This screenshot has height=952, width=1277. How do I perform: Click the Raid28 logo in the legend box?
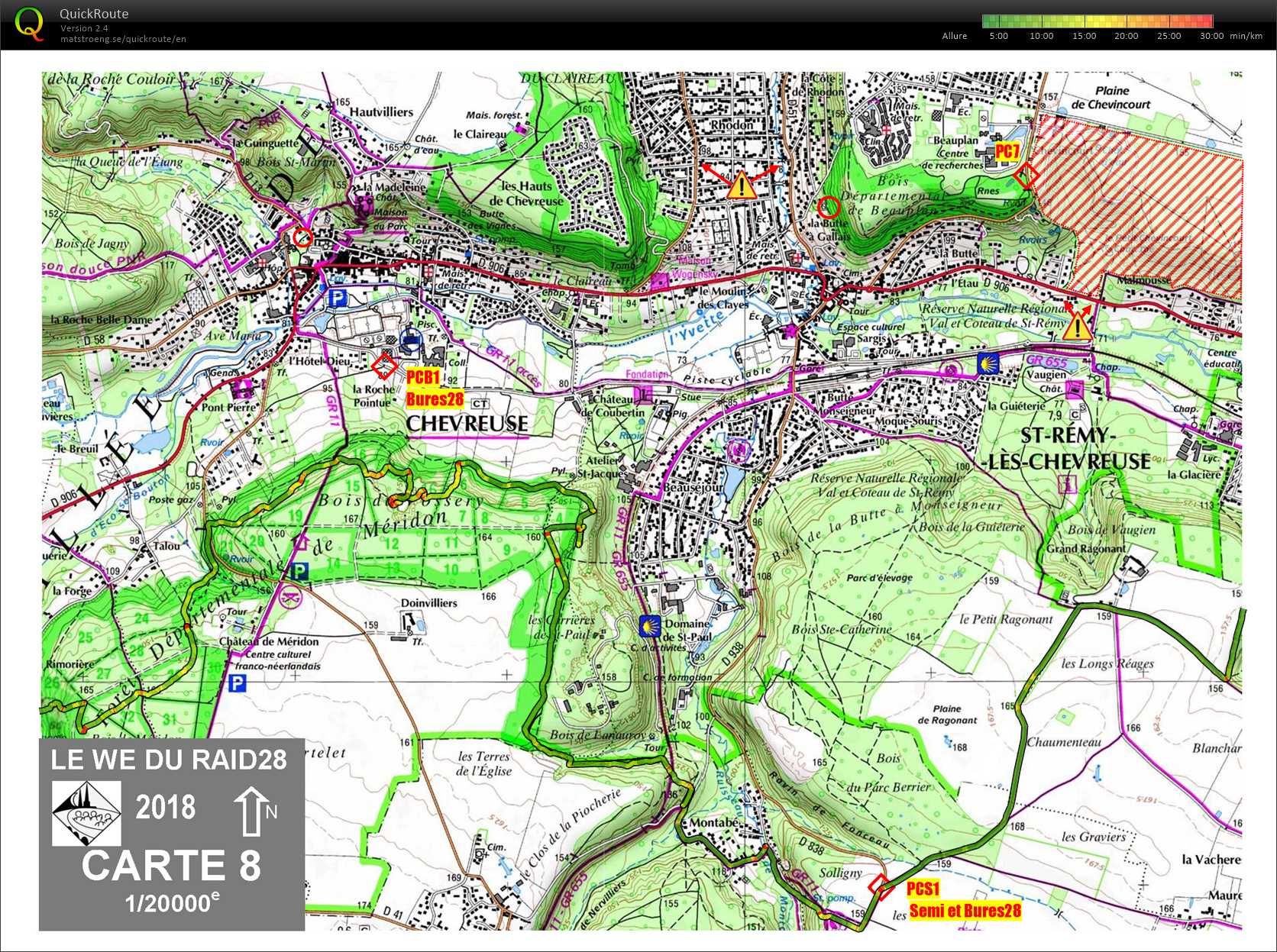click(86, 813)
